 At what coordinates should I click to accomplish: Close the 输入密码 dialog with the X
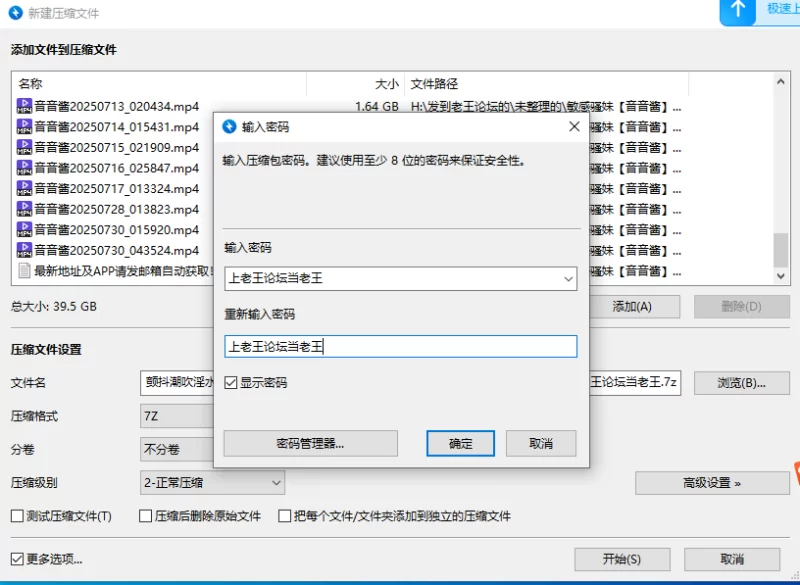coord(574,126)
